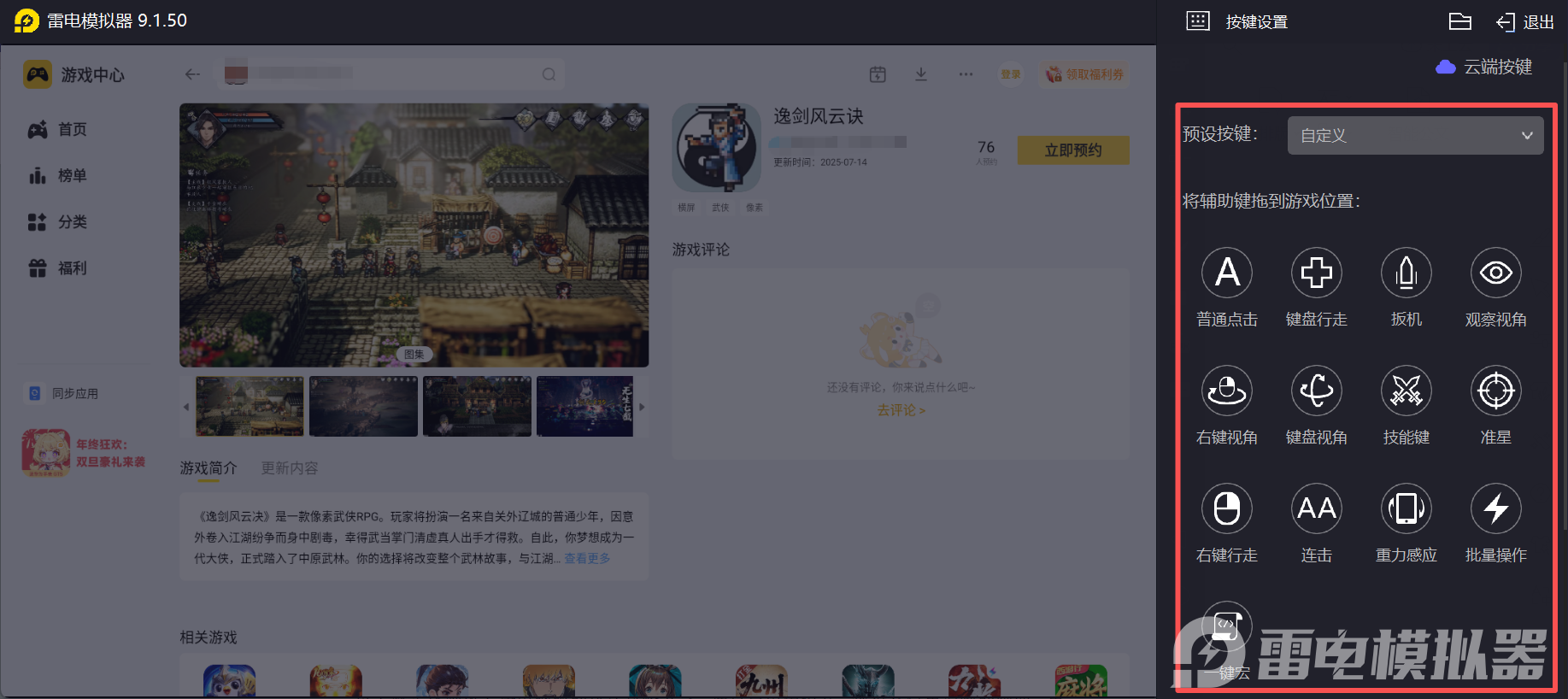
Task: Click the 相关游戏 heading
Action: (x=208, y=637)
